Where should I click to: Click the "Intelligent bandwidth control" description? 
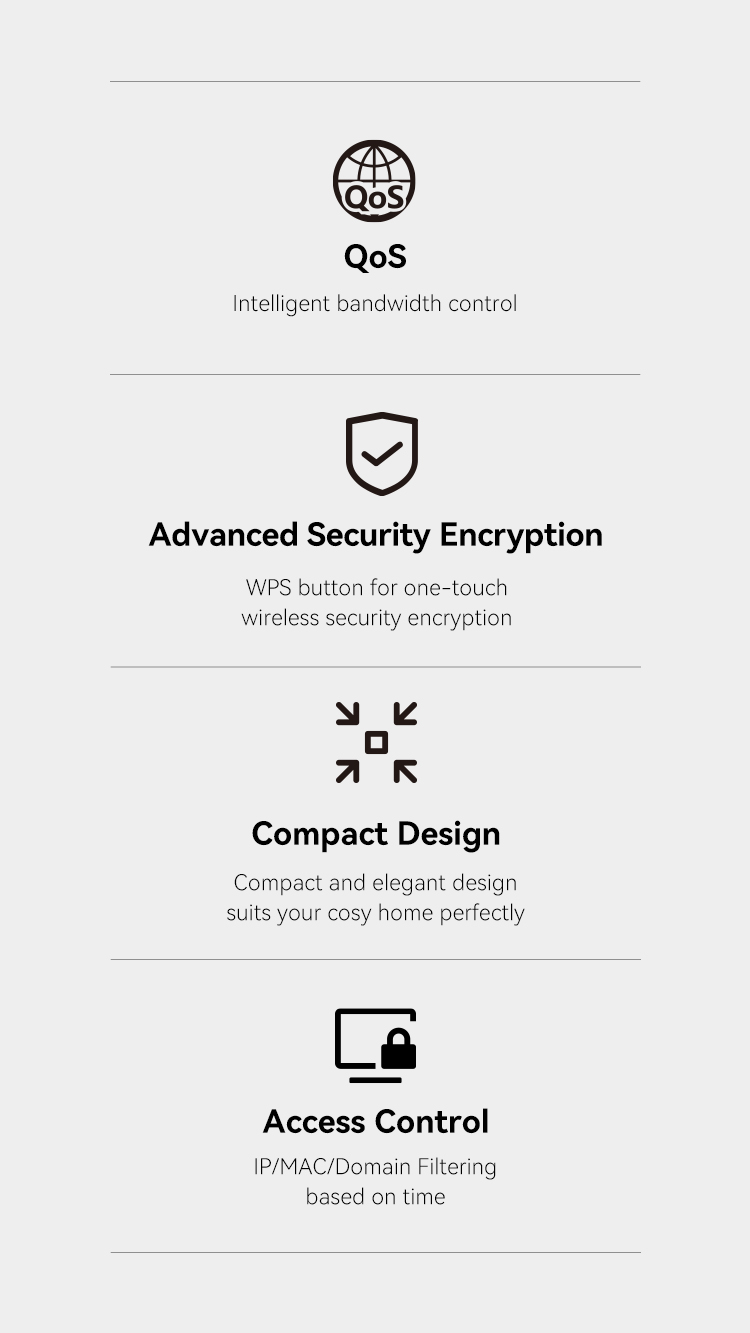pyautogui.click(x=375, y=303)
